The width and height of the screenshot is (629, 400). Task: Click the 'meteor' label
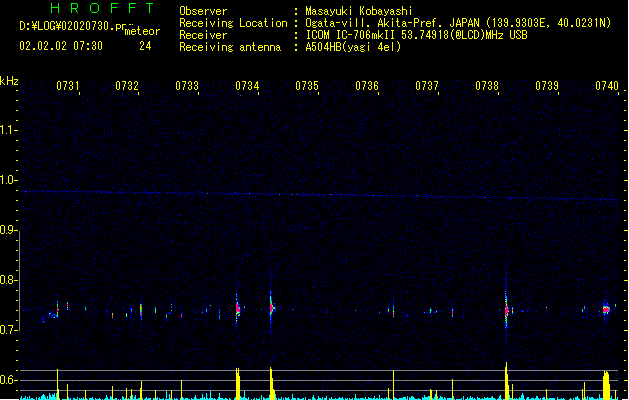click(x=142, y=31)
